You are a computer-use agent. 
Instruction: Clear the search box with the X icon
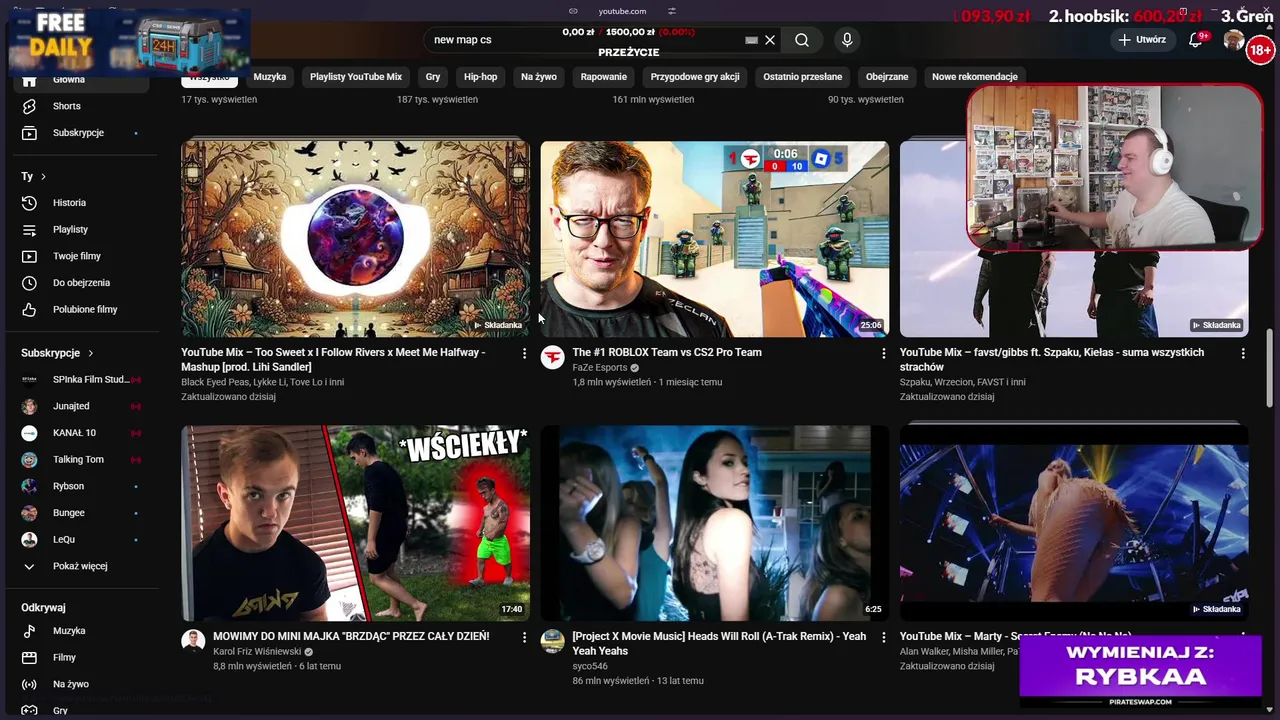[770, 40]
